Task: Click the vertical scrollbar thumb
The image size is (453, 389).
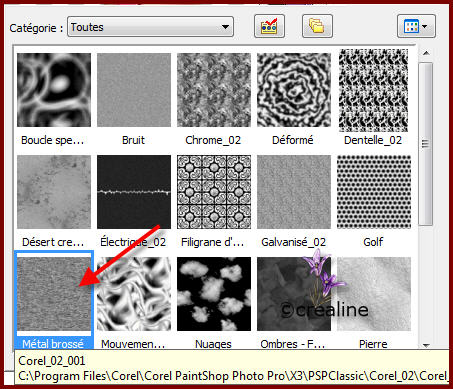Action: [x=425, y=144]
